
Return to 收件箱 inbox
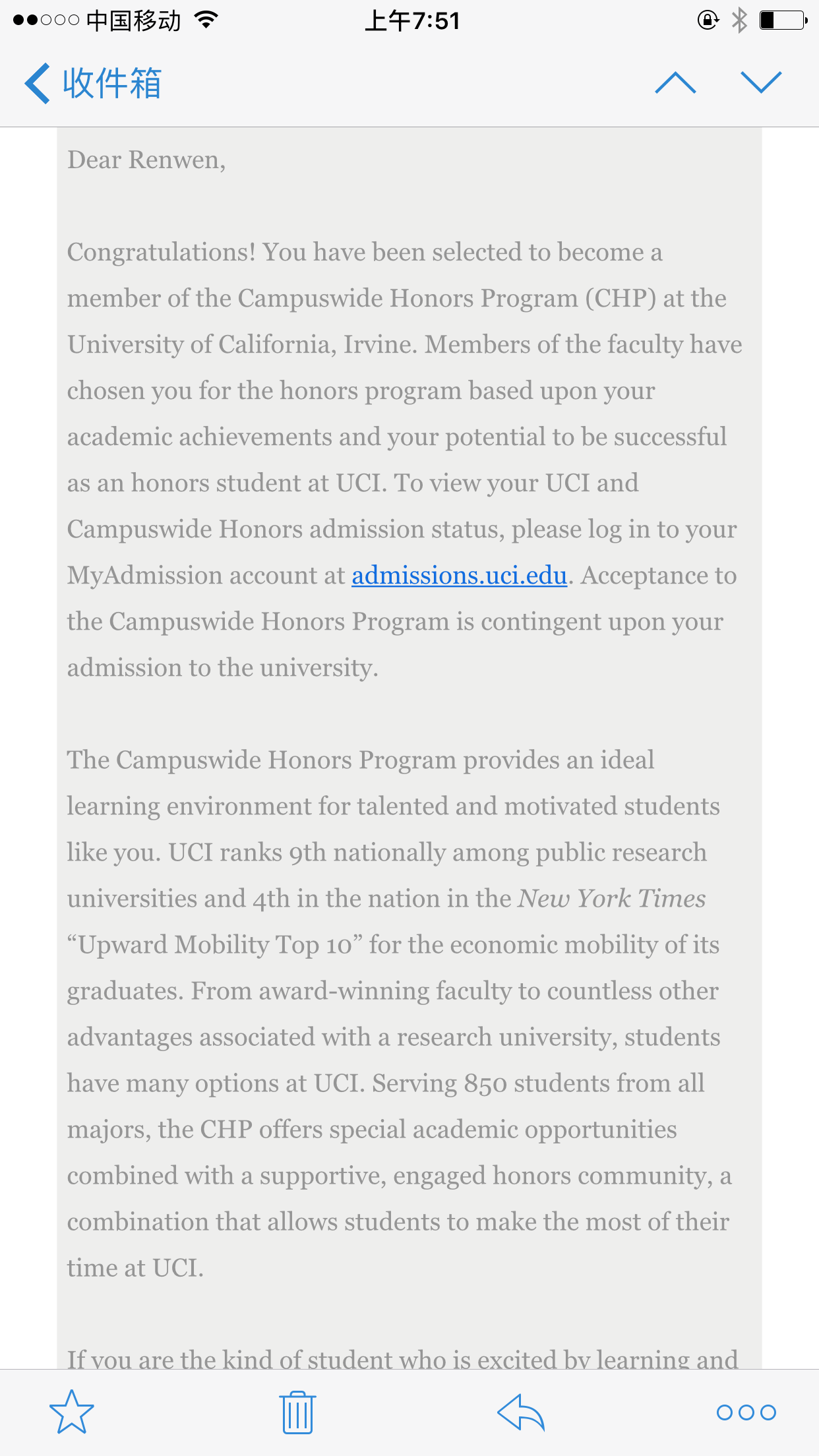tap(112, 84)
